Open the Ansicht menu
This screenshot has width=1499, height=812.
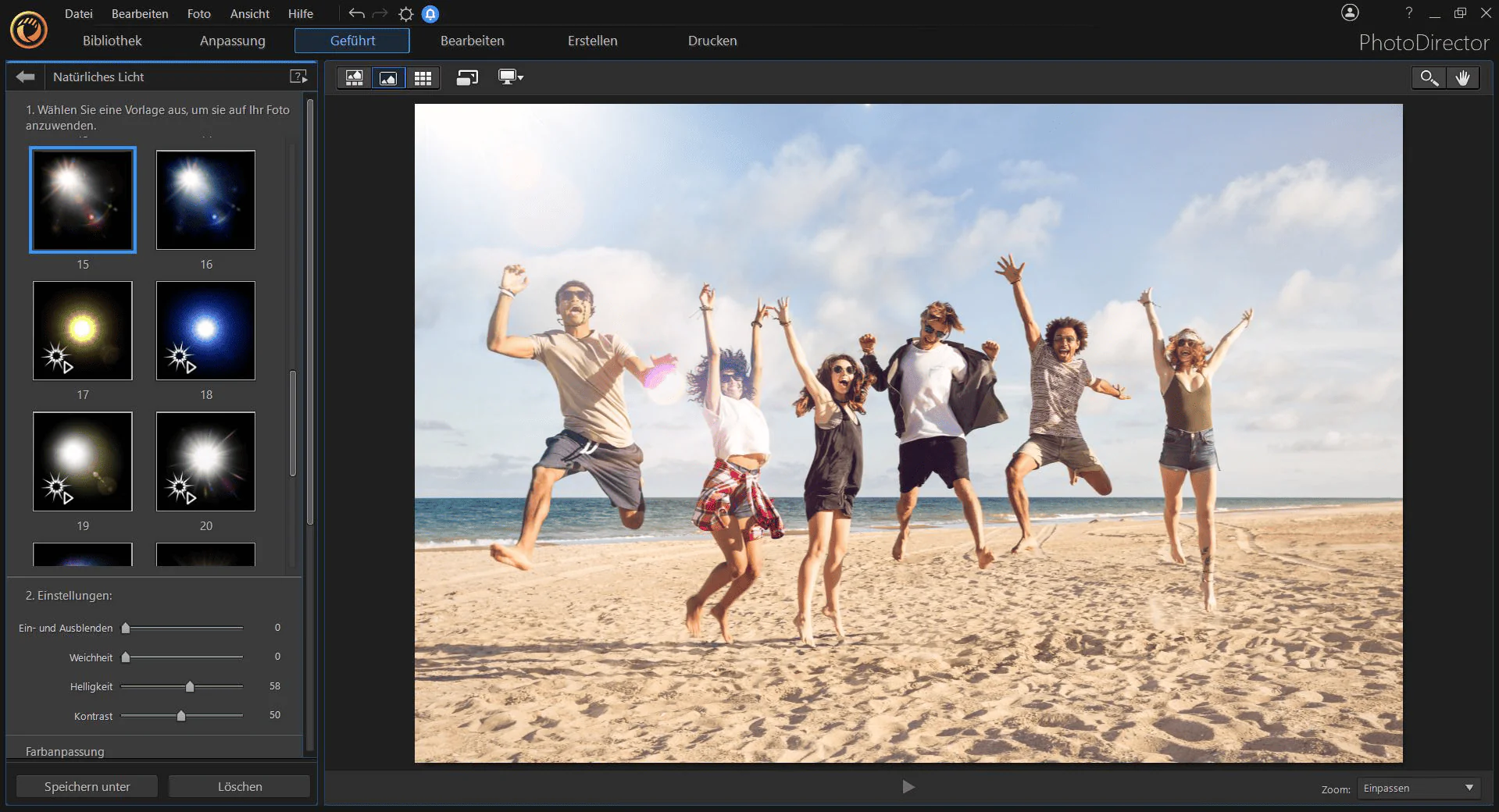click(x=250, y=13)
